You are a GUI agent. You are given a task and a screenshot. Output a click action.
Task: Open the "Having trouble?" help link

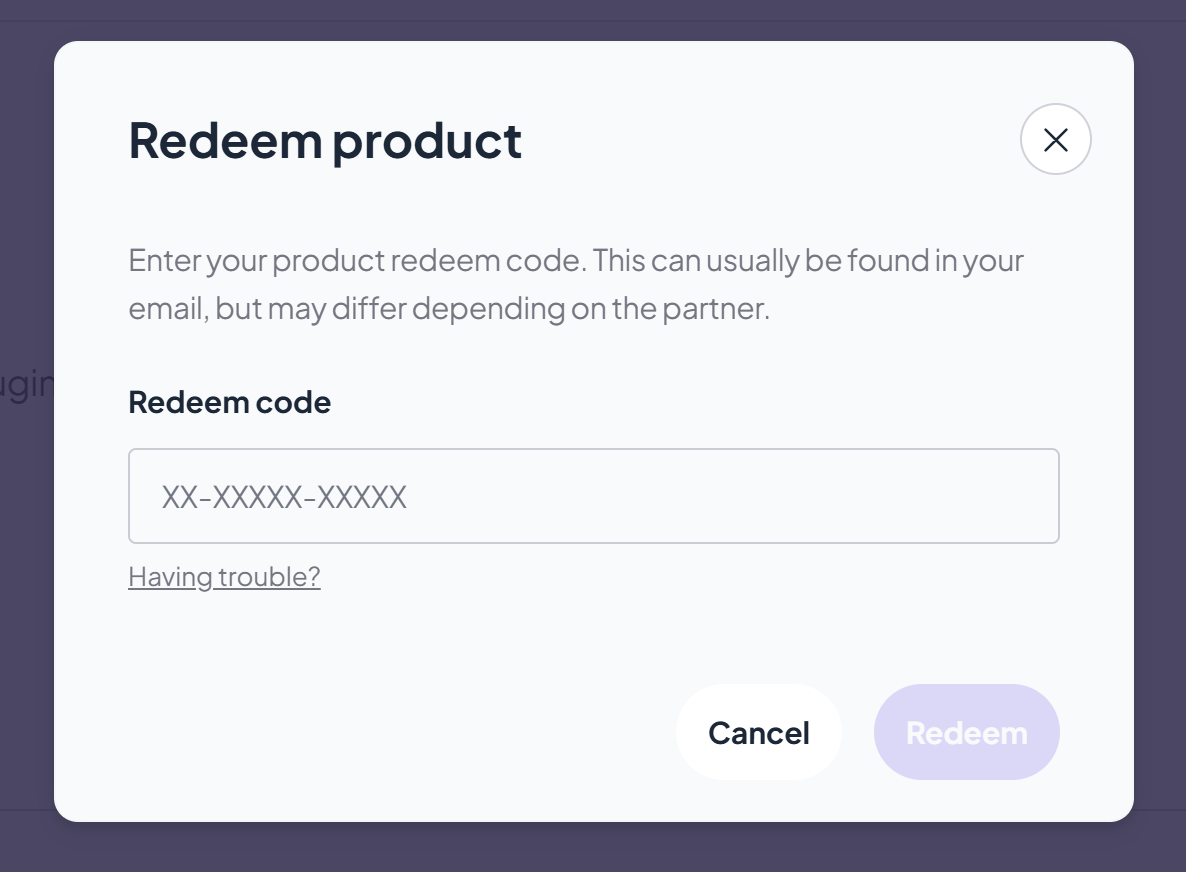coord(224,577)
